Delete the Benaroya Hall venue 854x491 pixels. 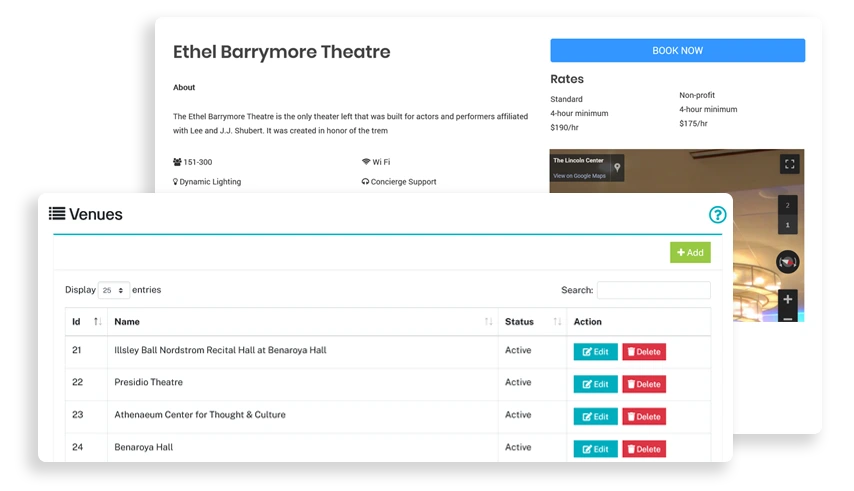coord(644,449)
